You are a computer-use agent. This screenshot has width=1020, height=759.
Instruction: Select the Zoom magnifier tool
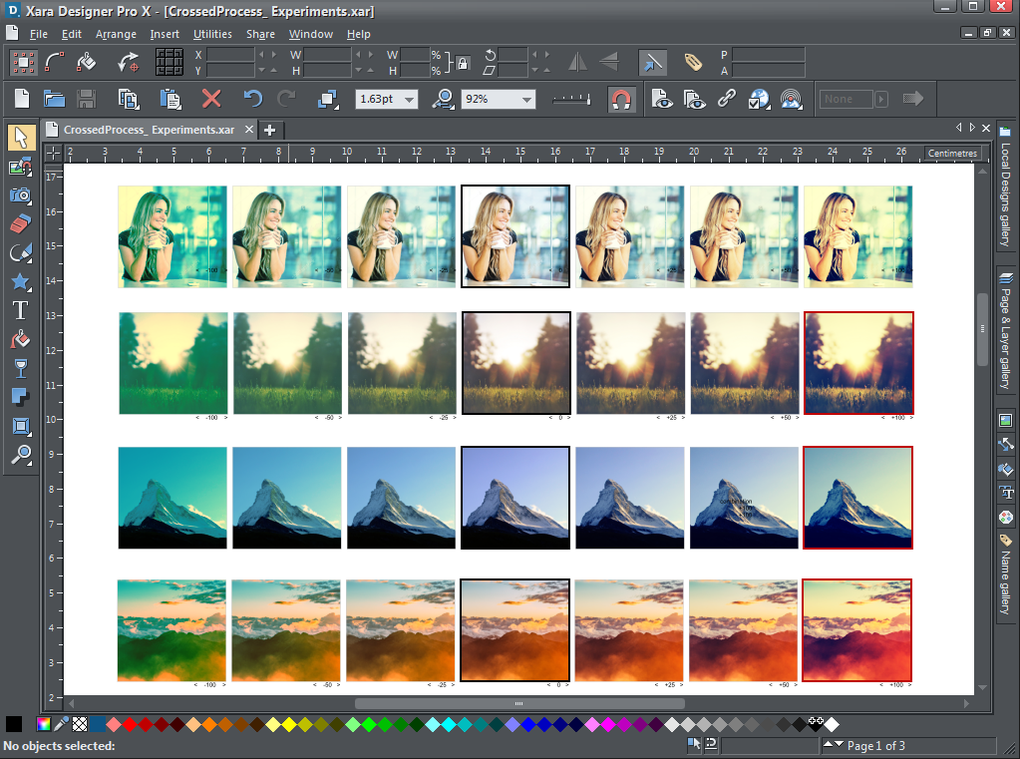(20, 456)
